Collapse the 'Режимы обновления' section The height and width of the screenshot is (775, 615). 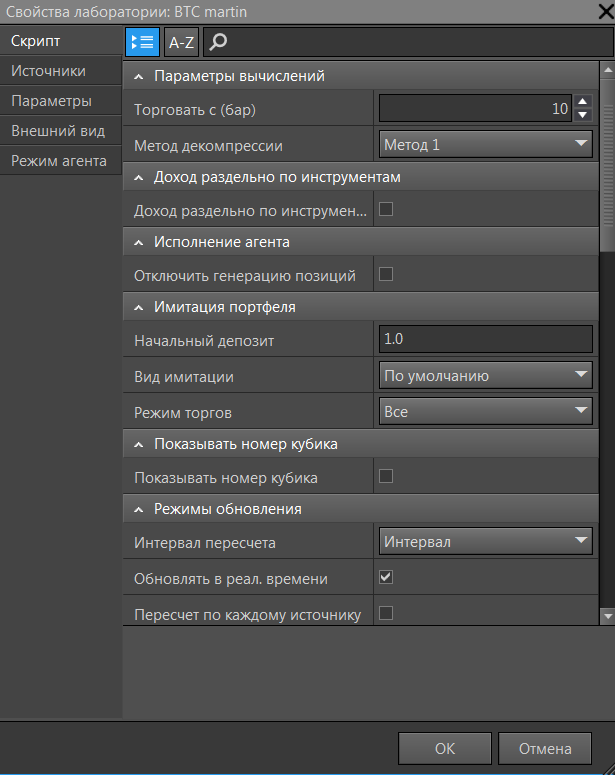pos(139,509)
